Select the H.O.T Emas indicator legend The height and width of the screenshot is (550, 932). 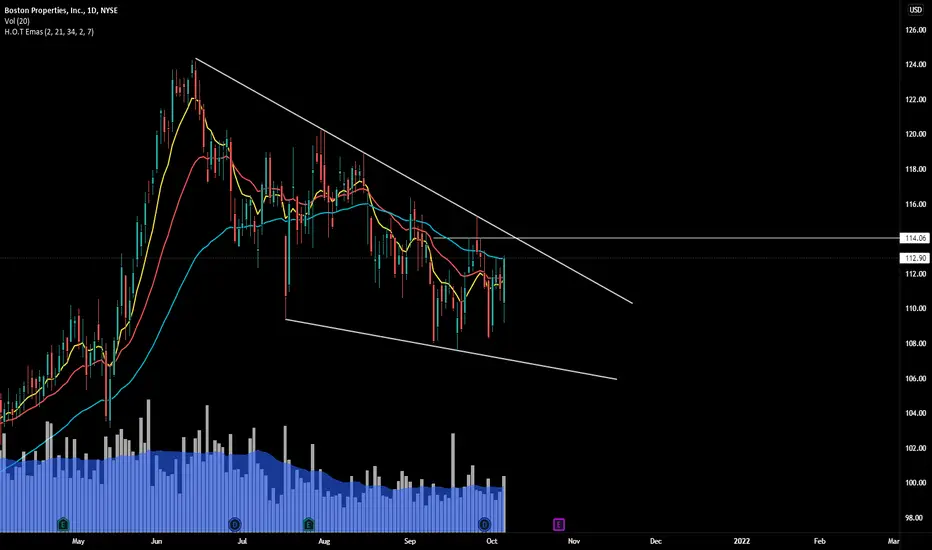(49, 32)
